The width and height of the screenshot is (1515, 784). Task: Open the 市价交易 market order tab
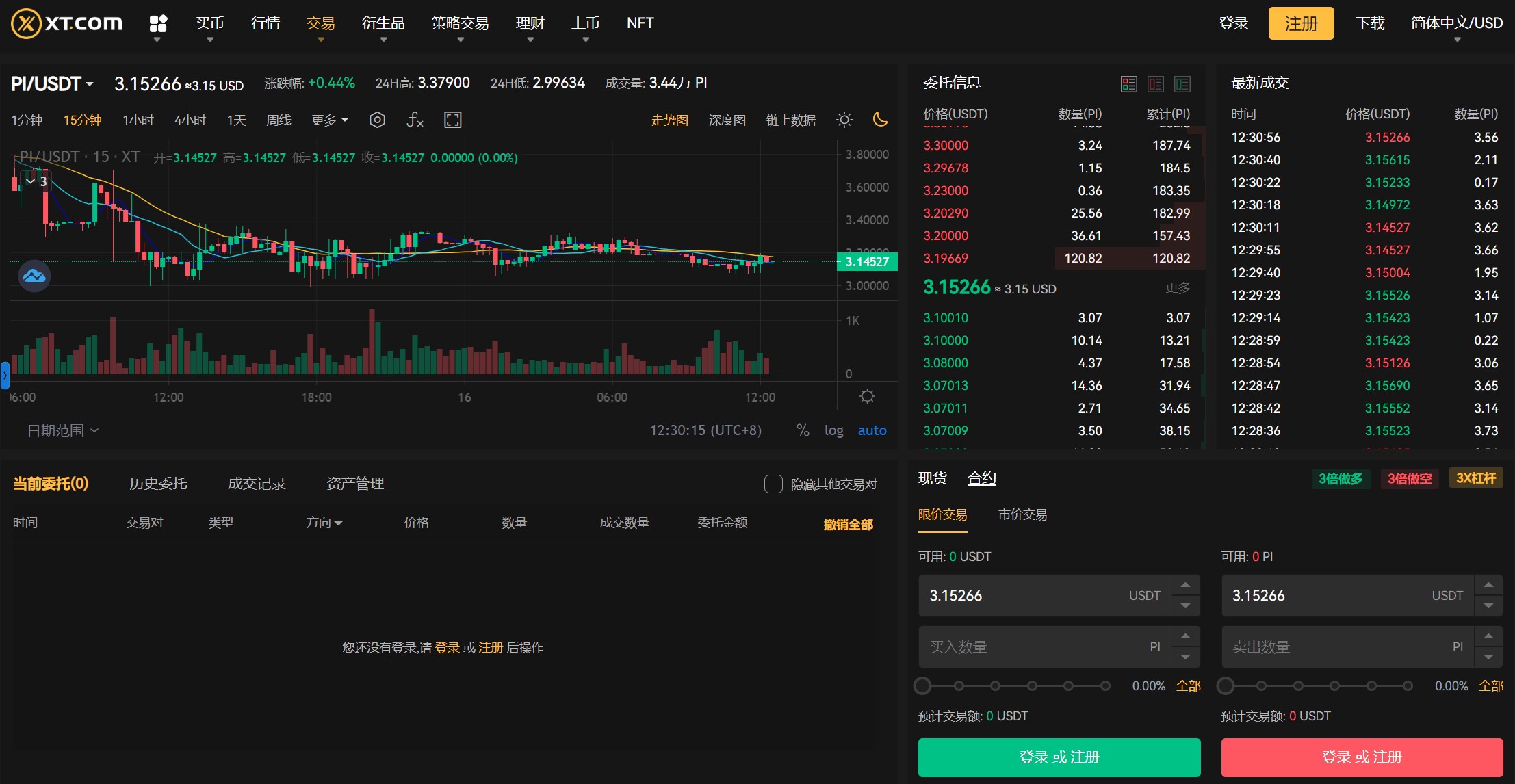[x=1022, y=514]
